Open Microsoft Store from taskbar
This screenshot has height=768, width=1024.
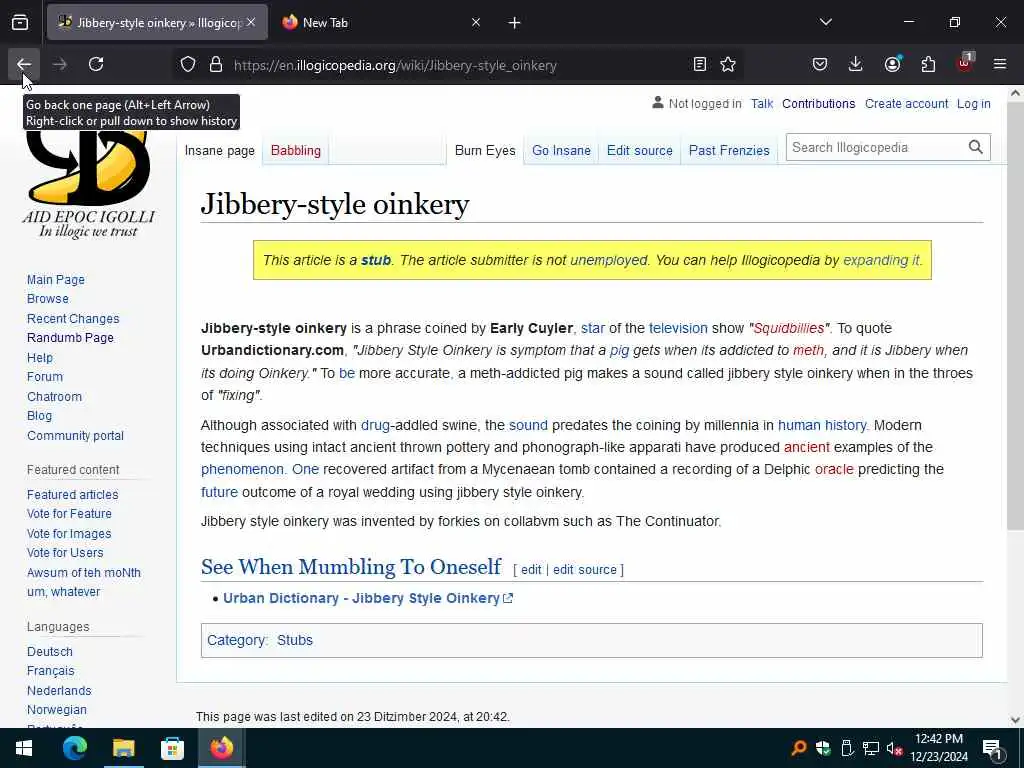[x=172, y=748]
